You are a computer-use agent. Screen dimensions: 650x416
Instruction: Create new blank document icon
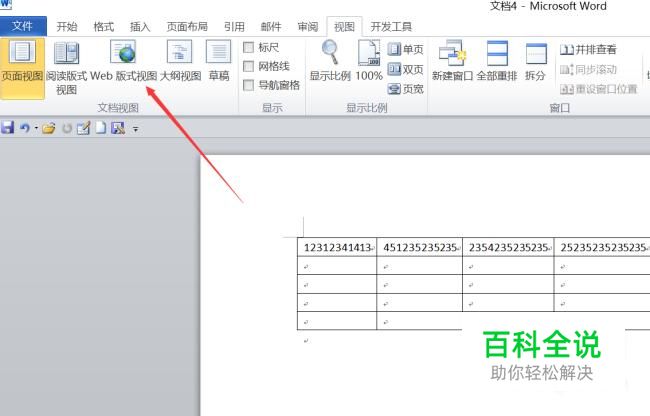click(x=101, y=128)
